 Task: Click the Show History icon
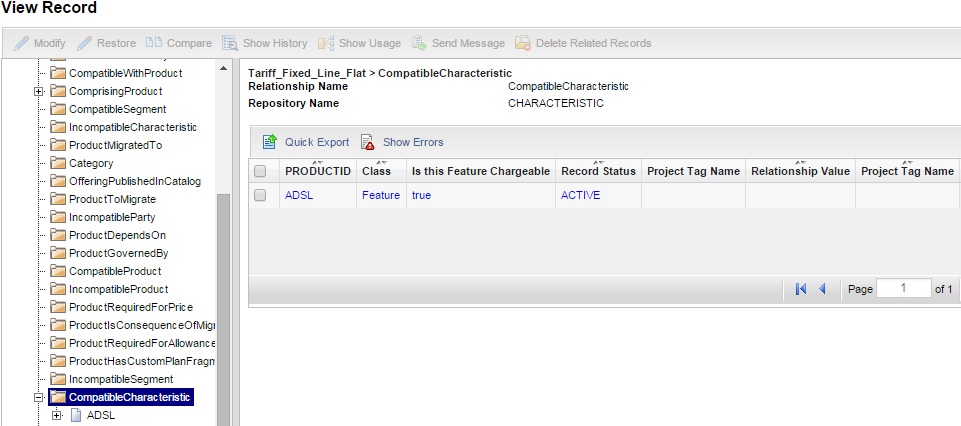coord(230,43)
